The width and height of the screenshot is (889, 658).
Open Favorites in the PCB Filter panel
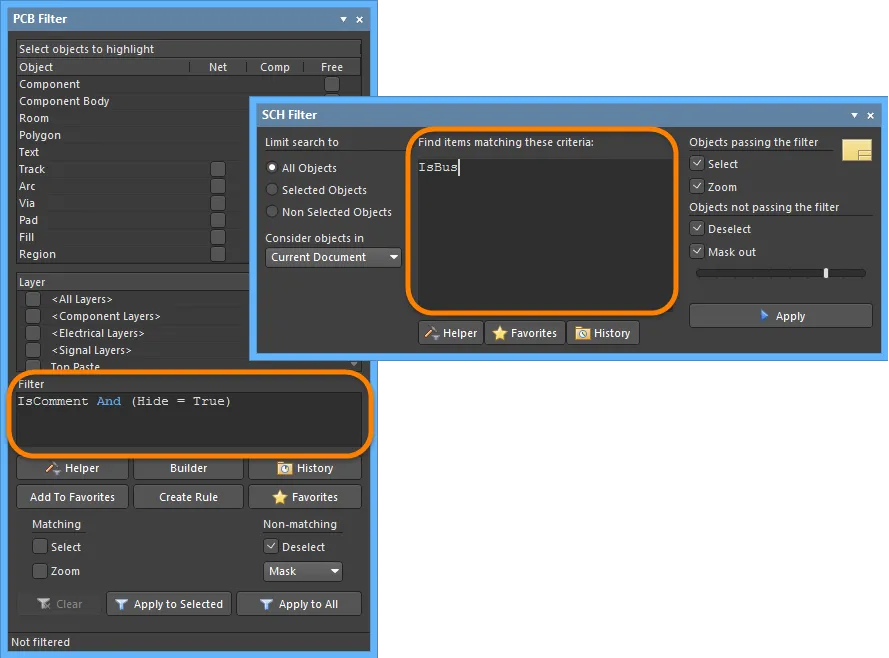(304, 497)
